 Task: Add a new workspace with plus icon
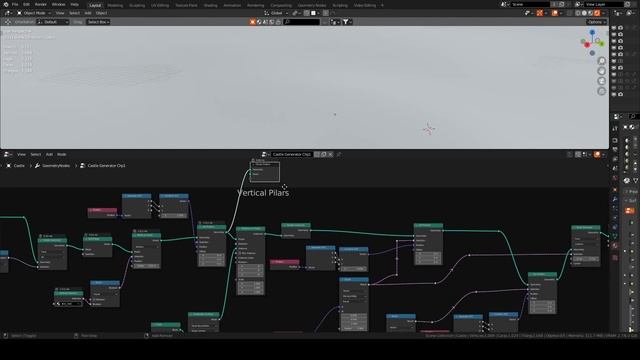tap(382, 6)
